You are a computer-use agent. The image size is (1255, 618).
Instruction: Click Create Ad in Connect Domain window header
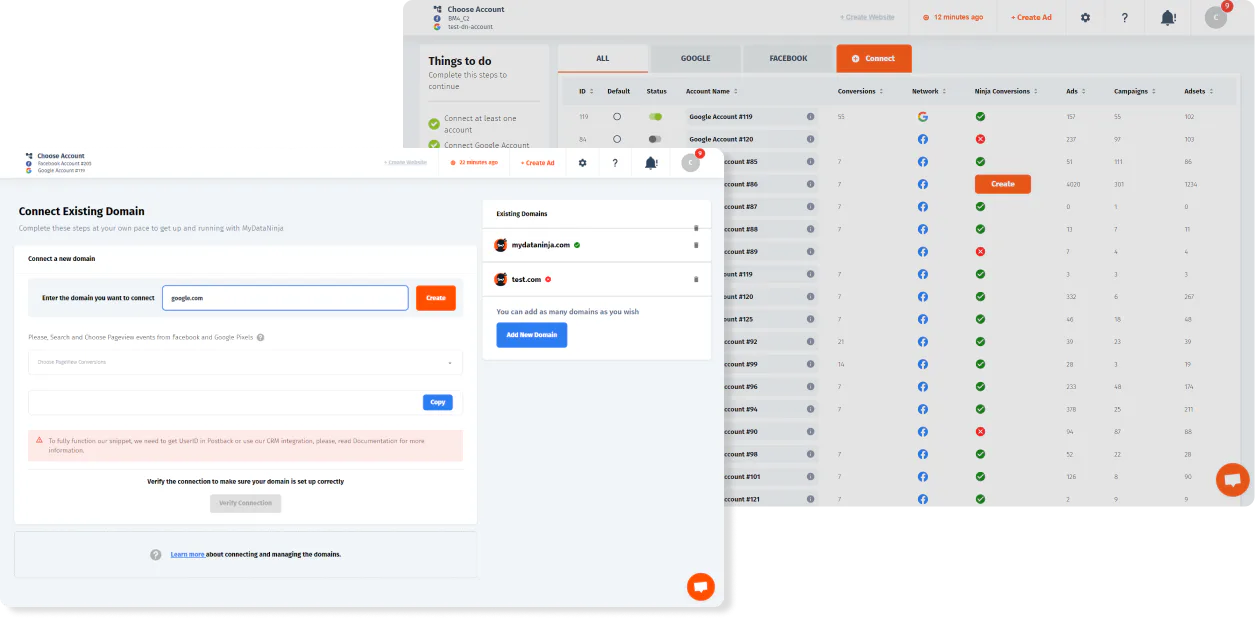coord(538,162)
